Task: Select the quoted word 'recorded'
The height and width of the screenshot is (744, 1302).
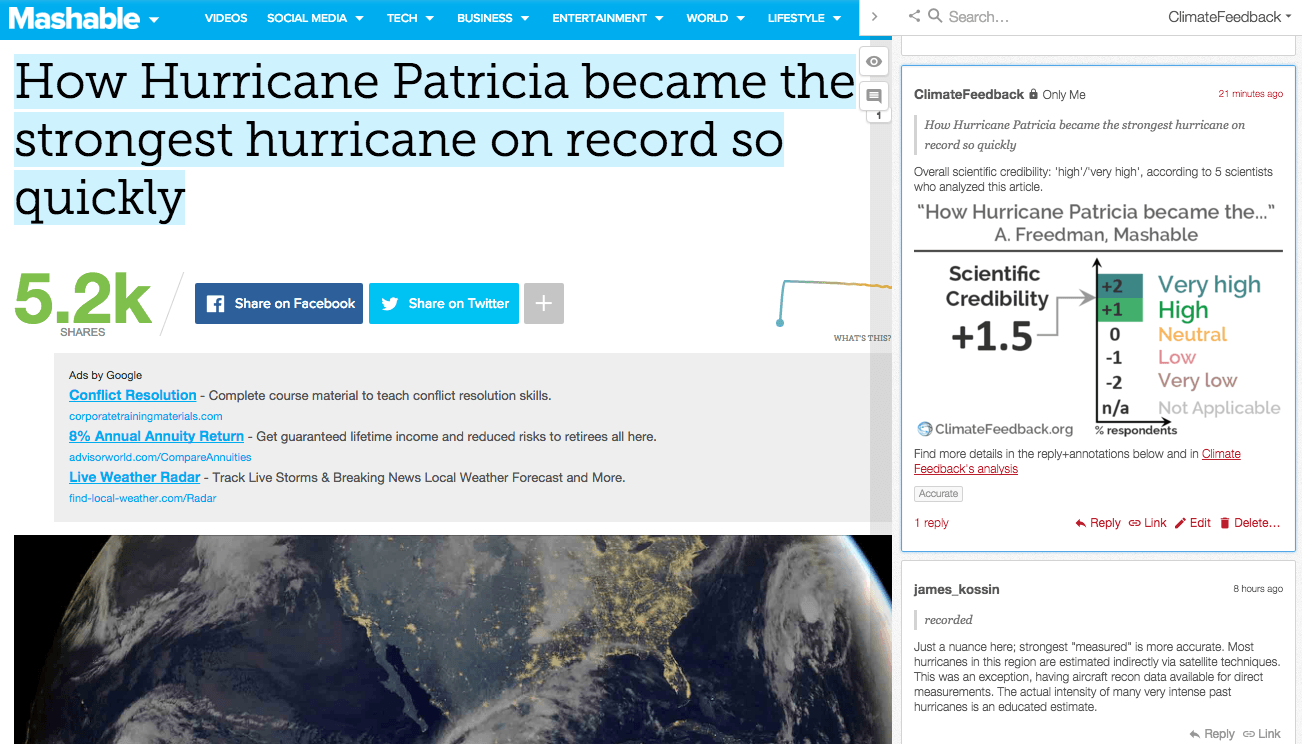Action: [948, 620]
